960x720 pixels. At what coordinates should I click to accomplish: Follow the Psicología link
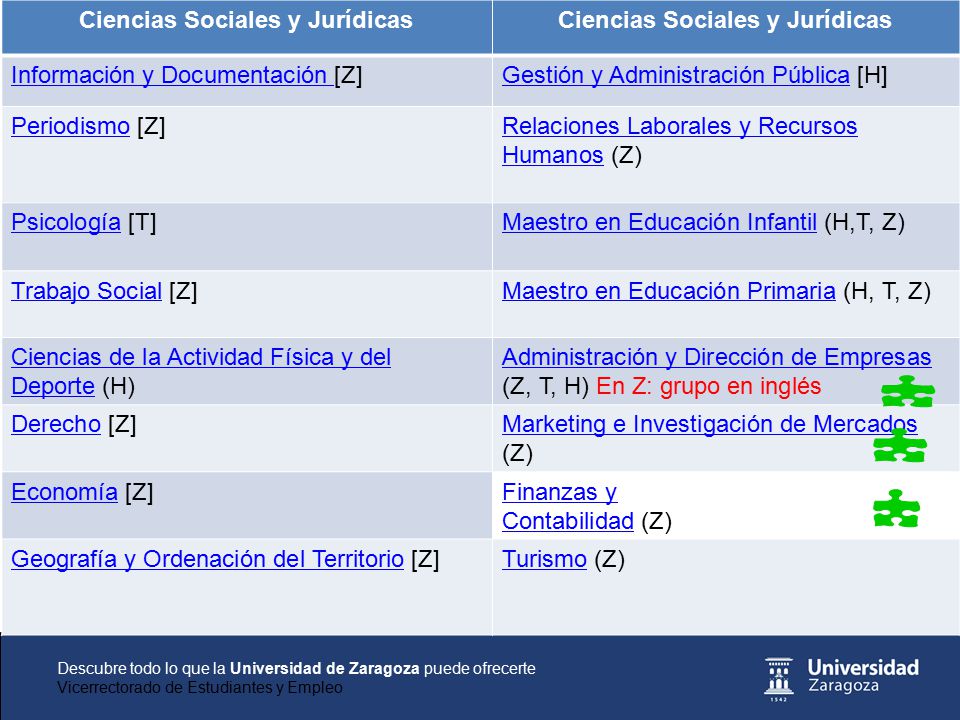point(66,222)
